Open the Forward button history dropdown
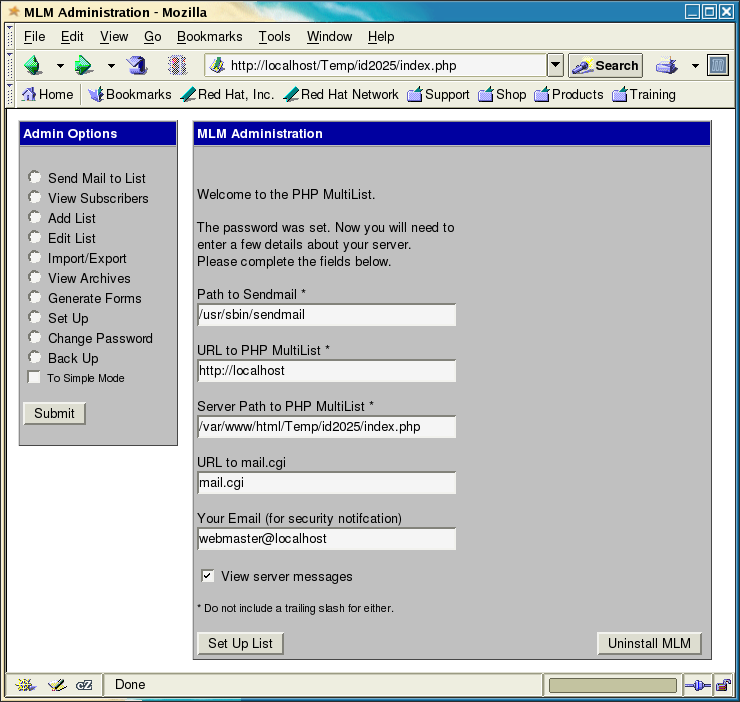The height and width of the screenshot is (702, 740). [x=111, y=66]
